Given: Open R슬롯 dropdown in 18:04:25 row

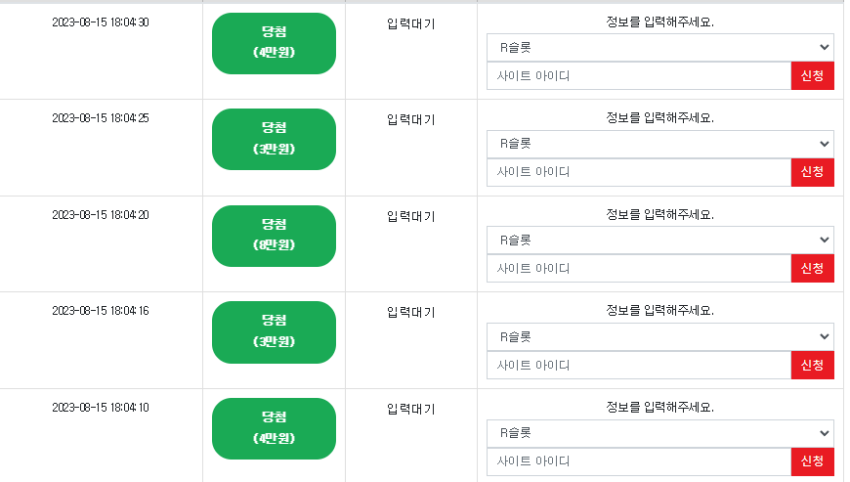Looking at the screenshot, I should click(660, 144).
